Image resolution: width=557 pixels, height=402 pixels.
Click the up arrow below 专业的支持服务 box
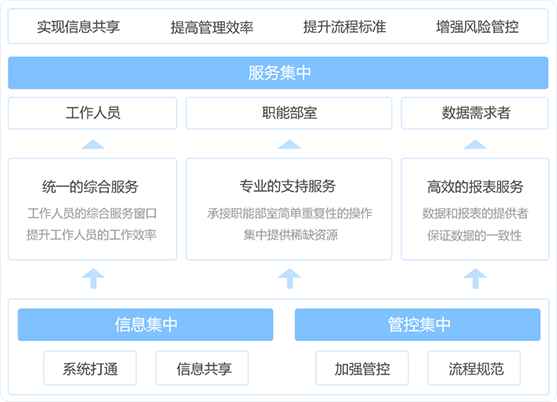pos(289,278)
